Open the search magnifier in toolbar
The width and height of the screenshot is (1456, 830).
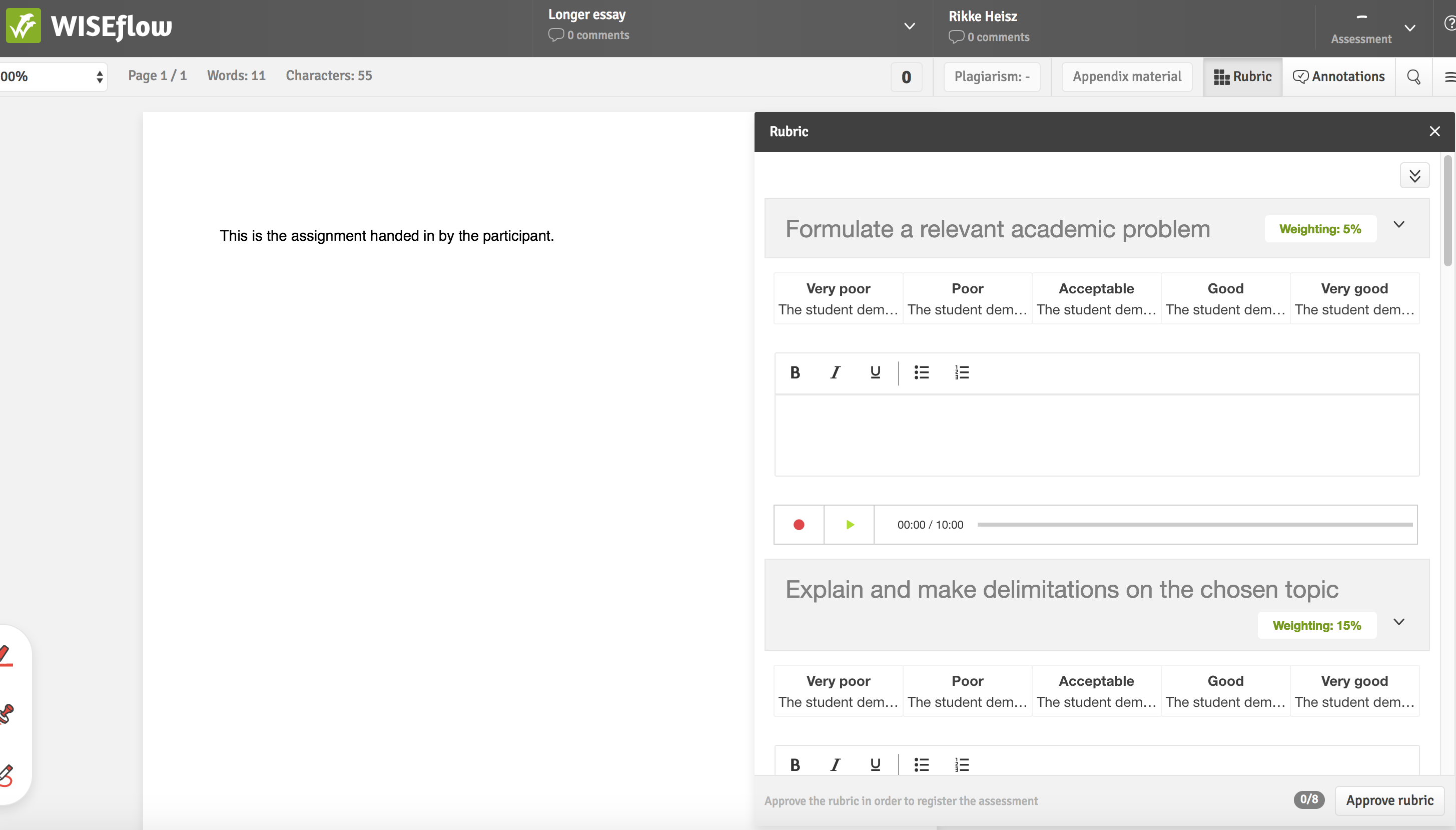click(x=1413, y=77)
